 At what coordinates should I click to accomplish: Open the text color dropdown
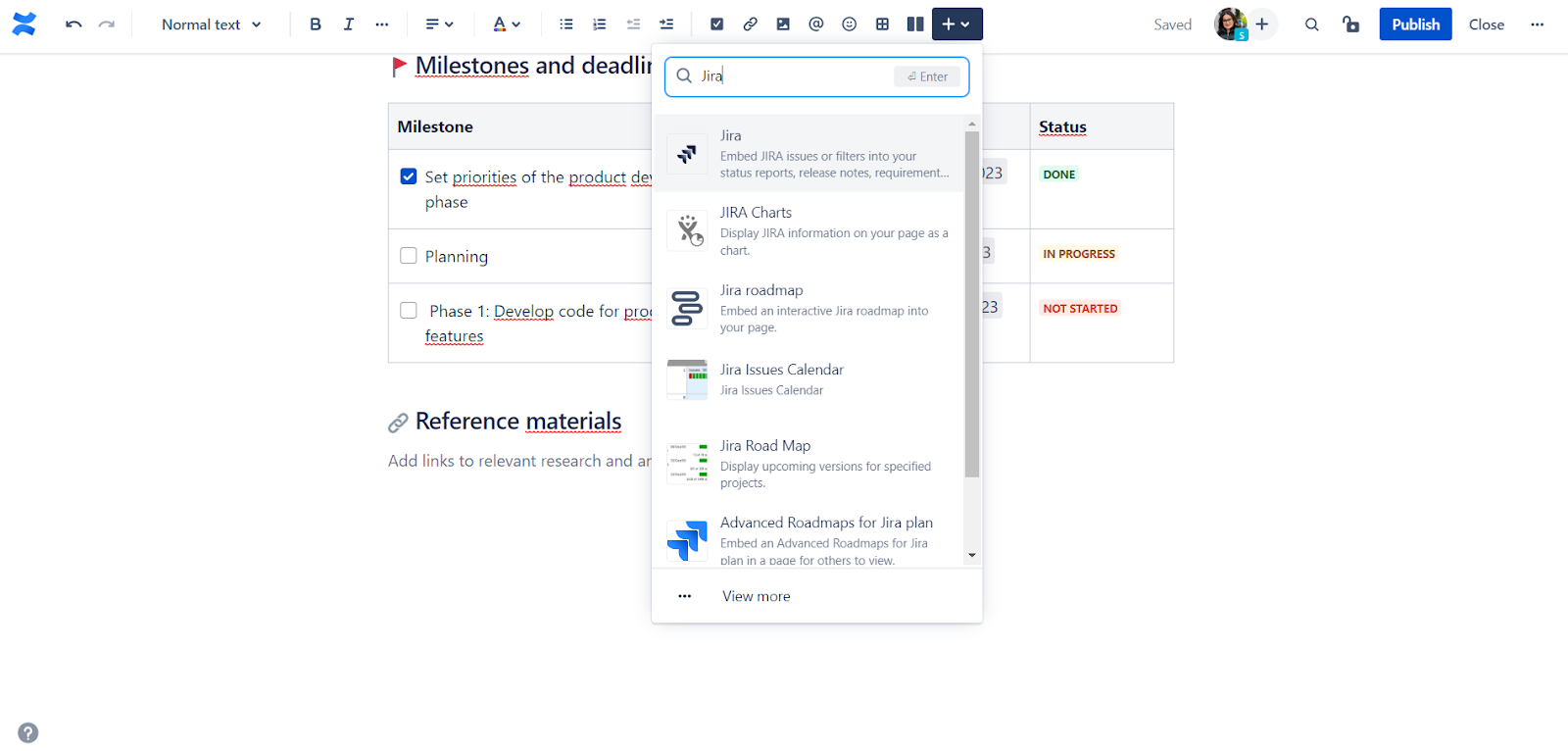[507, 25]
